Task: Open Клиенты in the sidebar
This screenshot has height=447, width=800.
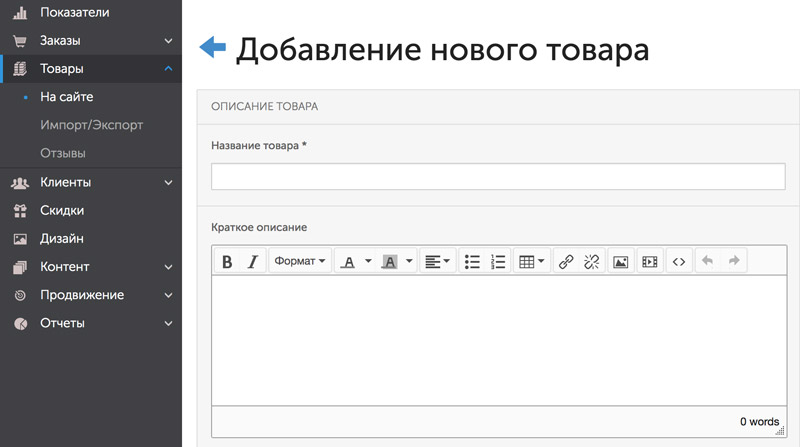Action: tap(65, 182)
